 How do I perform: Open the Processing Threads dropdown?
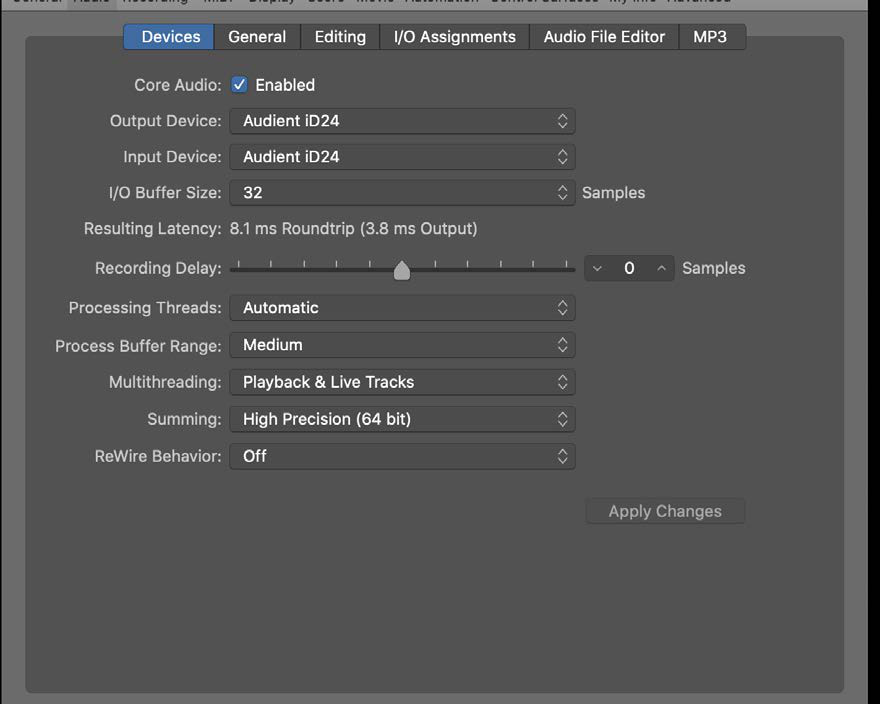click(402, 308)
